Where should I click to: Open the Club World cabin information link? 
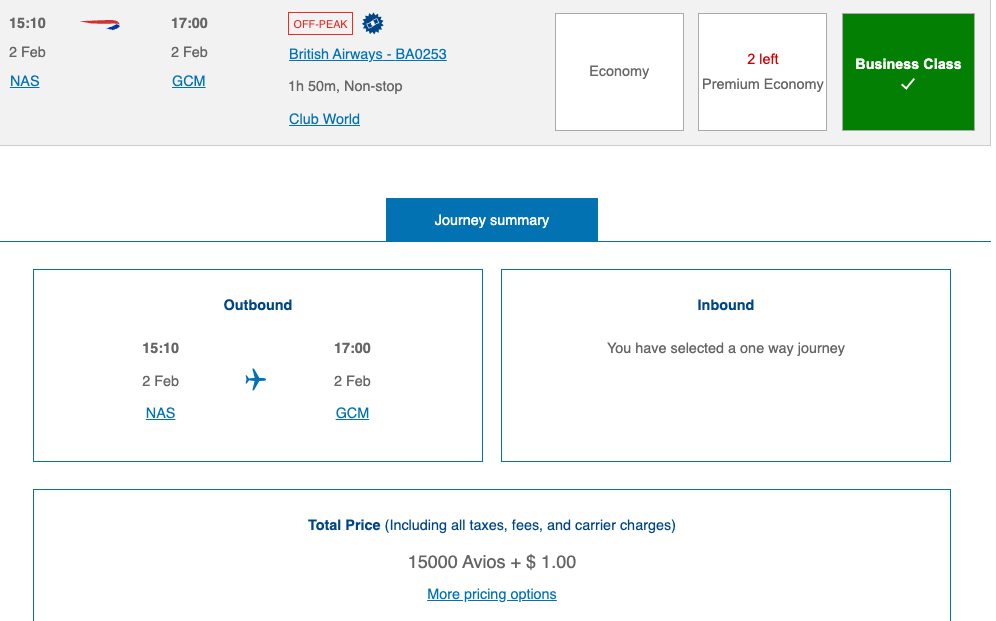(324, 118)
